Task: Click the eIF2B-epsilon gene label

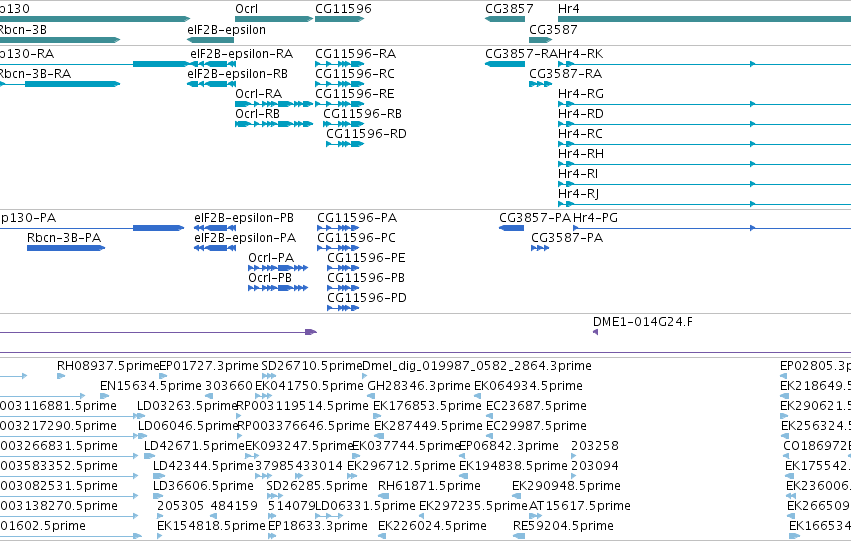Action: tap(226, 30)
